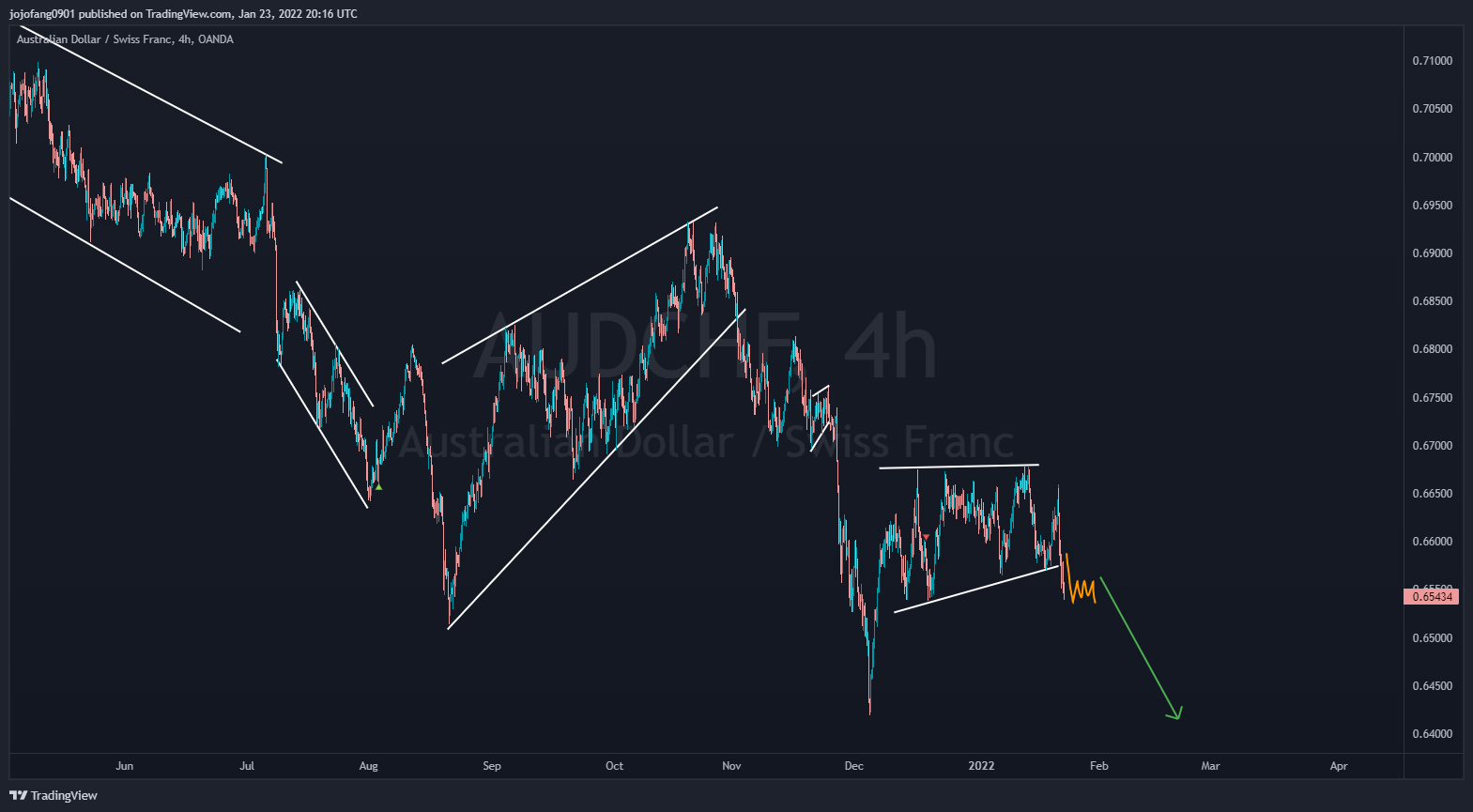This screenshot has width=1473, height=812.
Task: Click the red down-triangle marker in December range
Action: coord(926,537)
